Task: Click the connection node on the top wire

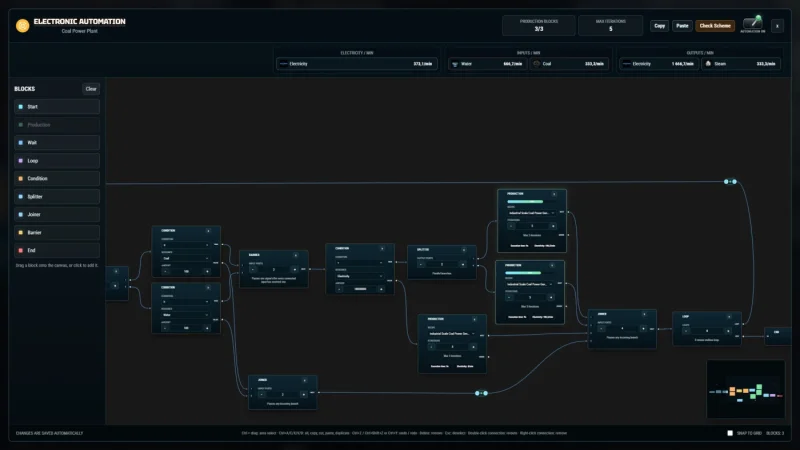Action: pyautogui.click(x=730, y=182)
